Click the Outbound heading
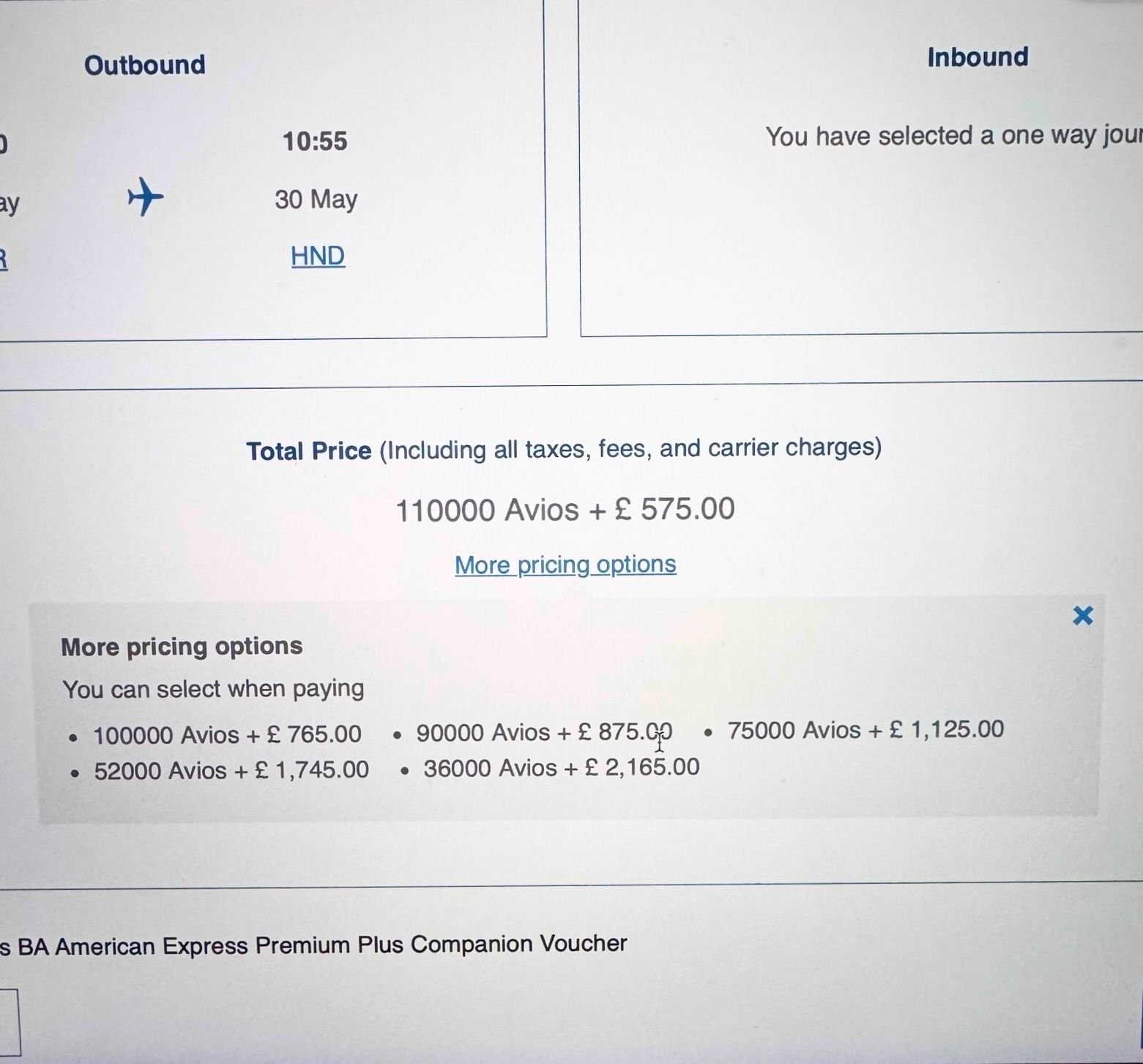 pyautogui.click(x=145, y=65)
